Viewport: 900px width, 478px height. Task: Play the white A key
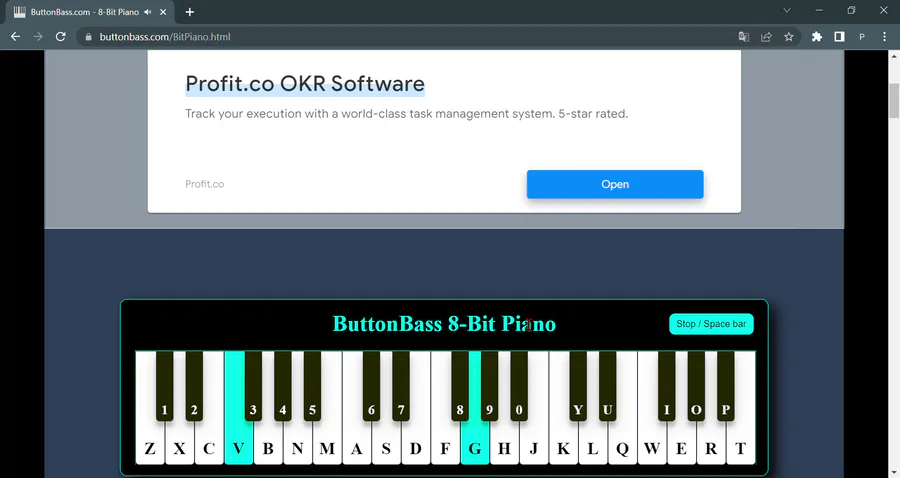coord(356,449)
